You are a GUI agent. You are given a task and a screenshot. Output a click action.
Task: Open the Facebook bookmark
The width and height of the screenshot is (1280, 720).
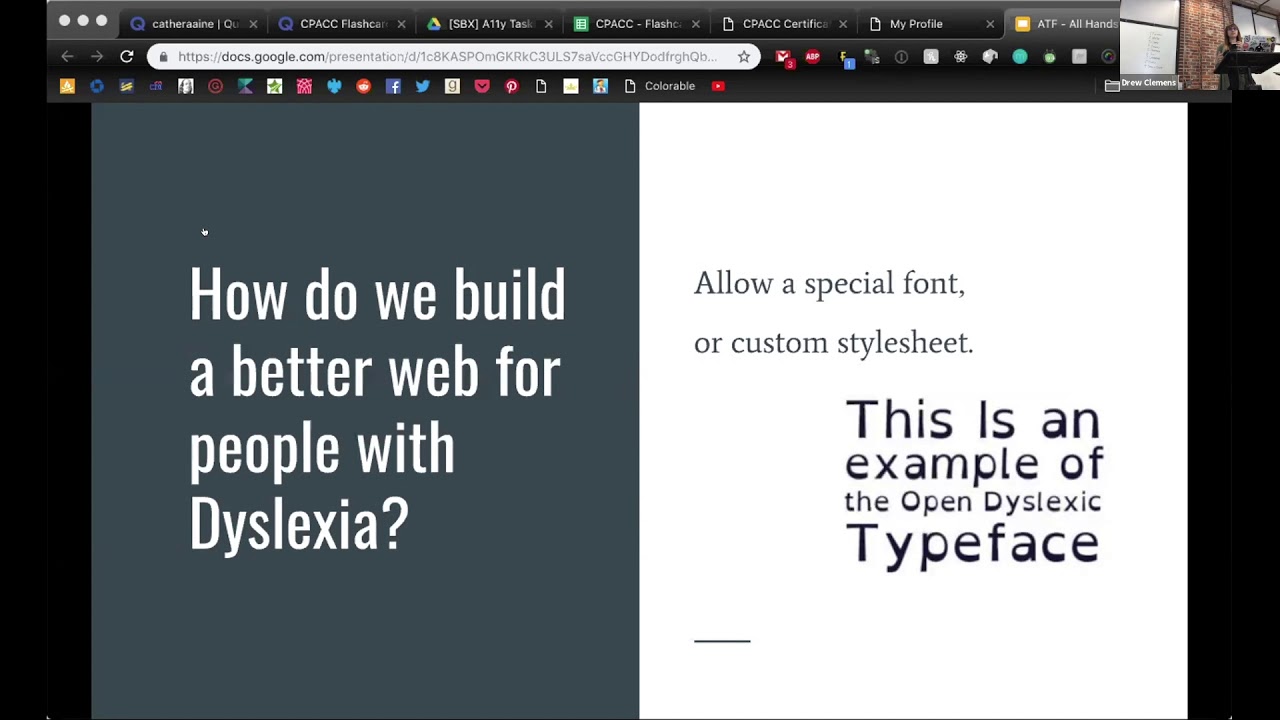click(393, 86)
